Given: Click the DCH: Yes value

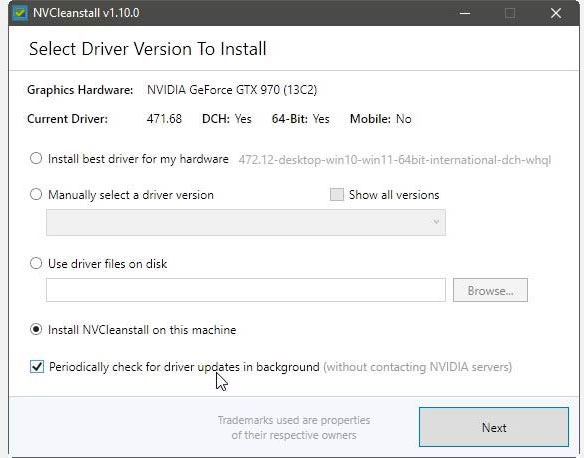Looking at the screenshot, I should click(226, 119).
